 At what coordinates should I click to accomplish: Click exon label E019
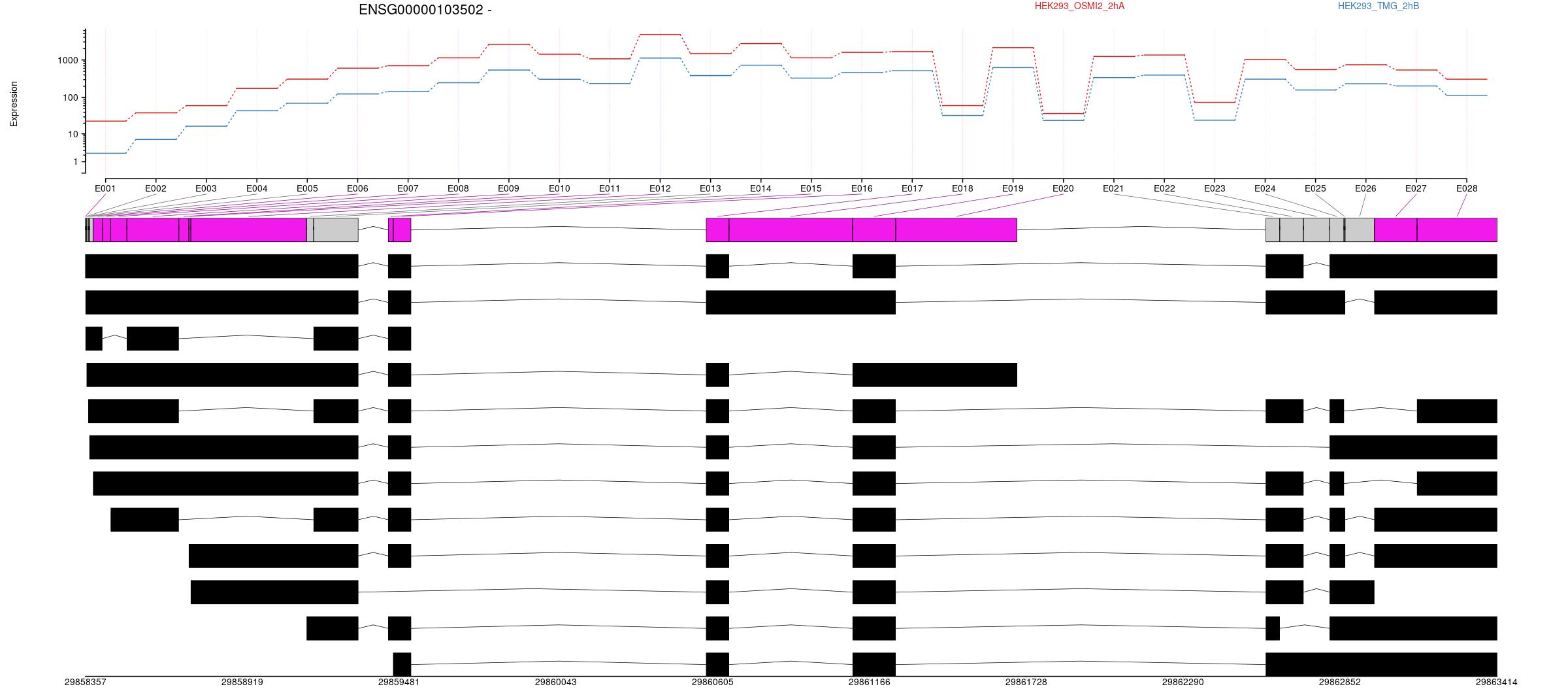pyautogui.click(x=1013, y=189)
